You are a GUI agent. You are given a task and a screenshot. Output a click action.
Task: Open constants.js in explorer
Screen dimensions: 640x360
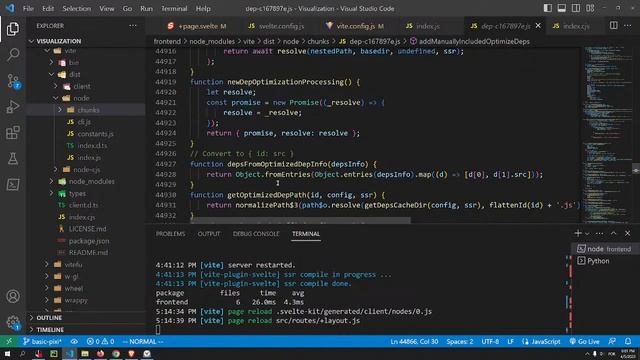click(x=96, y=134)
